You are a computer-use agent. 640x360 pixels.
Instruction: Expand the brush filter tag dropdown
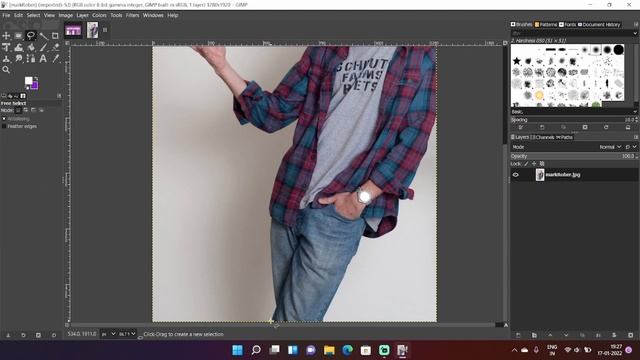(x=635, y=33)
